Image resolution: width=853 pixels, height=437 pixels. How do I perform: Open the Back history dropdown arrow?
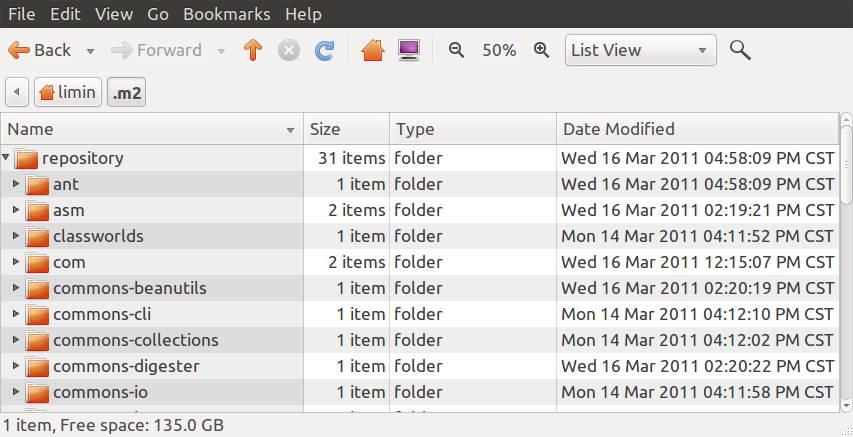point(90,50)
